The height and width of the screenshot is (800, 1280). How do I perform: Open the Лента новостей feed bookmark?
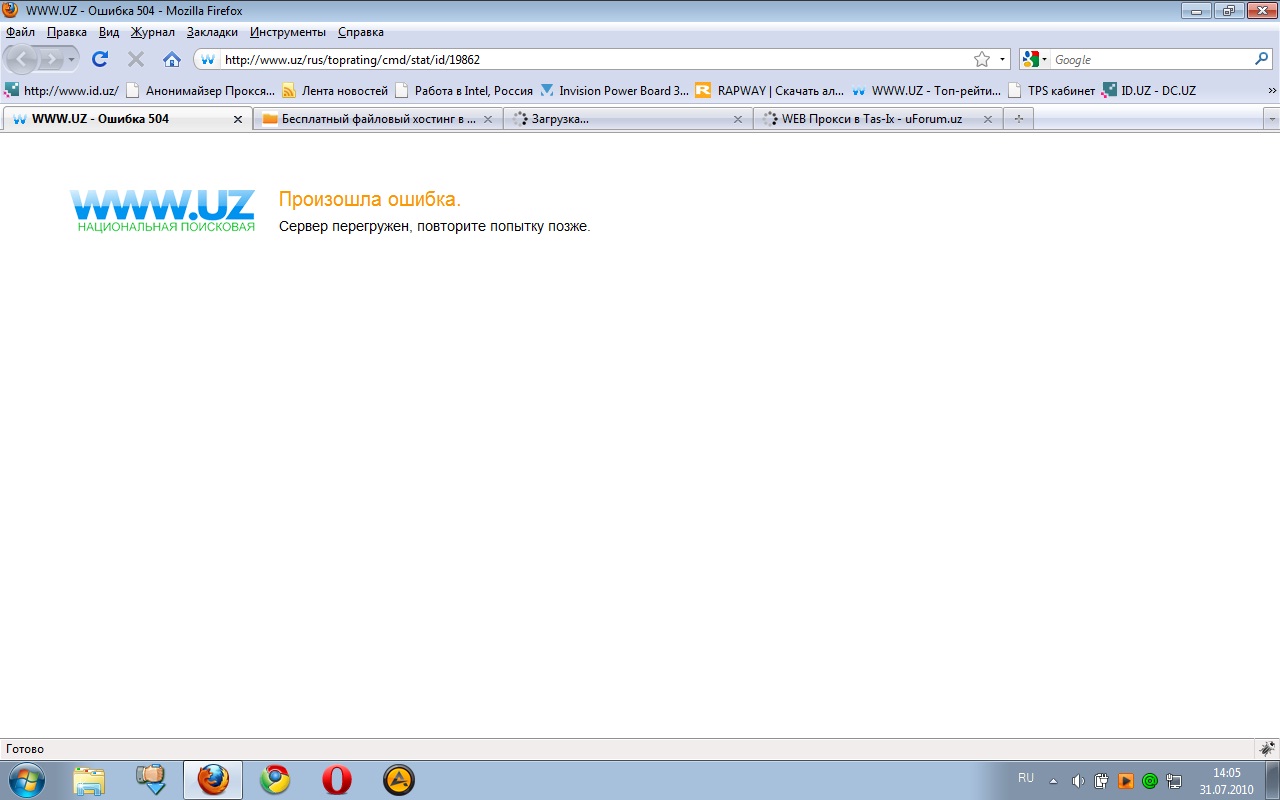[x=335, y=90]
